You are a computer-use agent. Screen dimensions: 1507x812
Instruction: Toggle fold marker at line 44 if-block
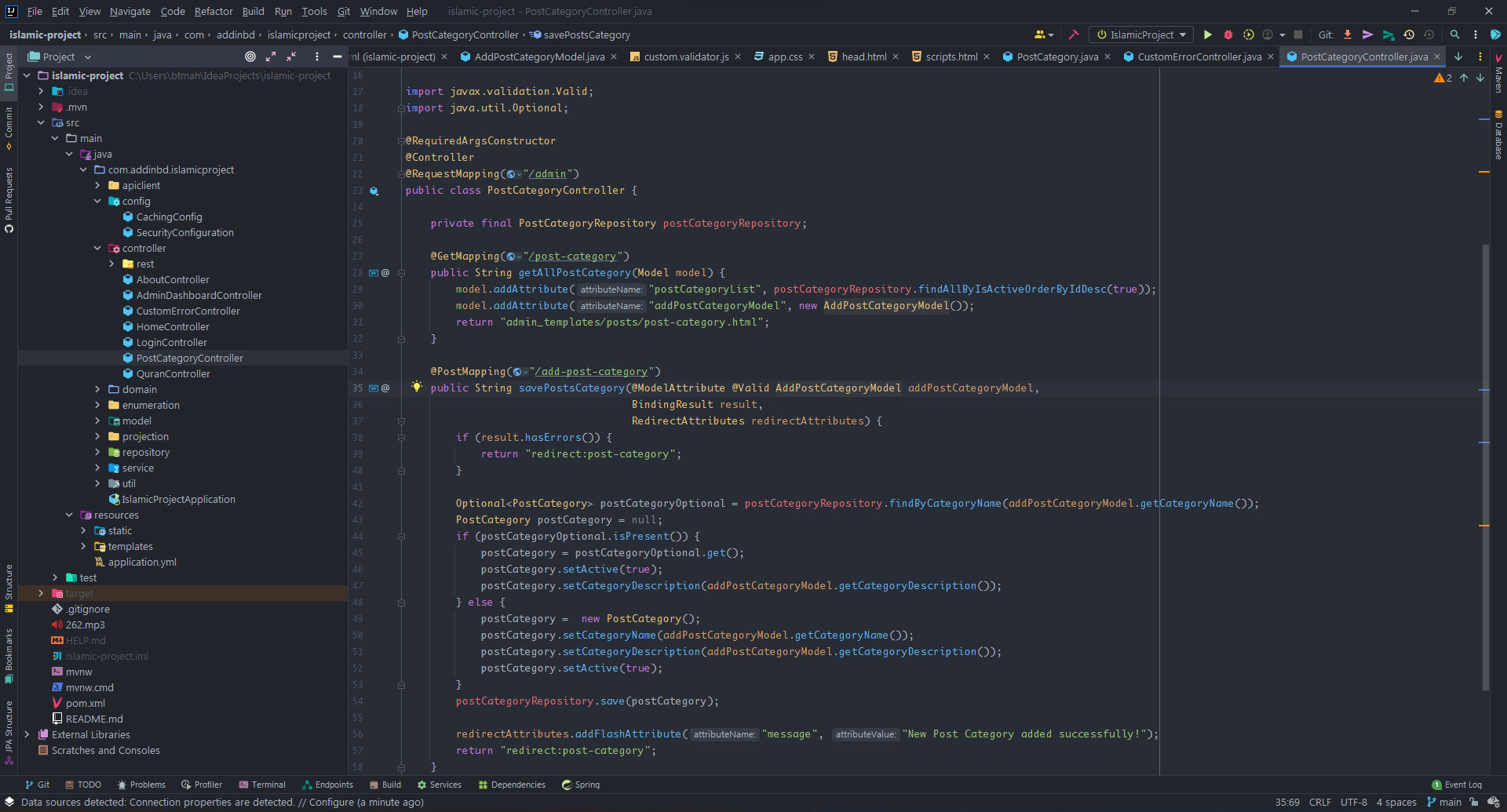point(401,537)
